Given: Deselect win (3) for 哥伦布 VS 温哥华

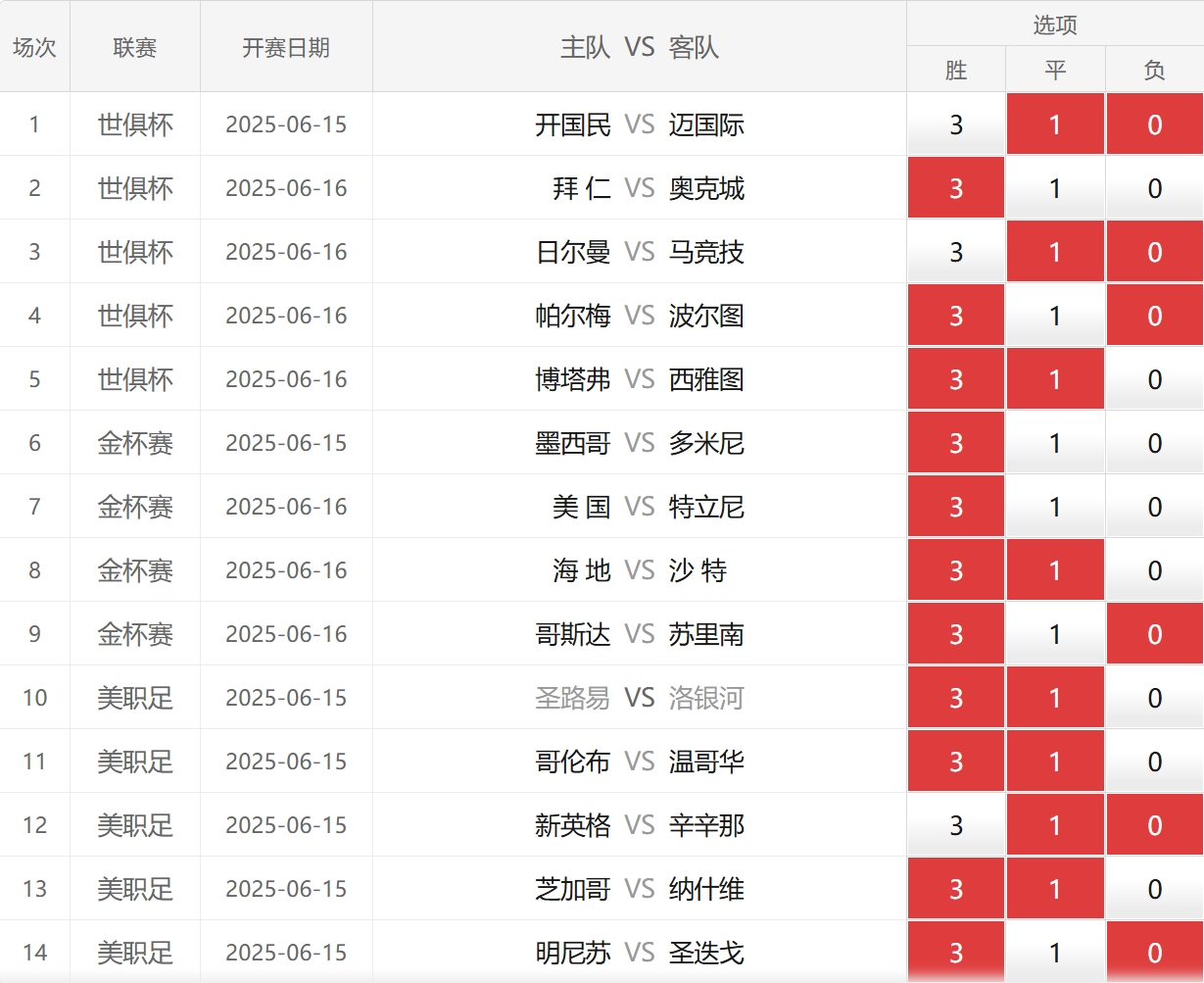Looking at the screenshot, I should tap(956, 762).
